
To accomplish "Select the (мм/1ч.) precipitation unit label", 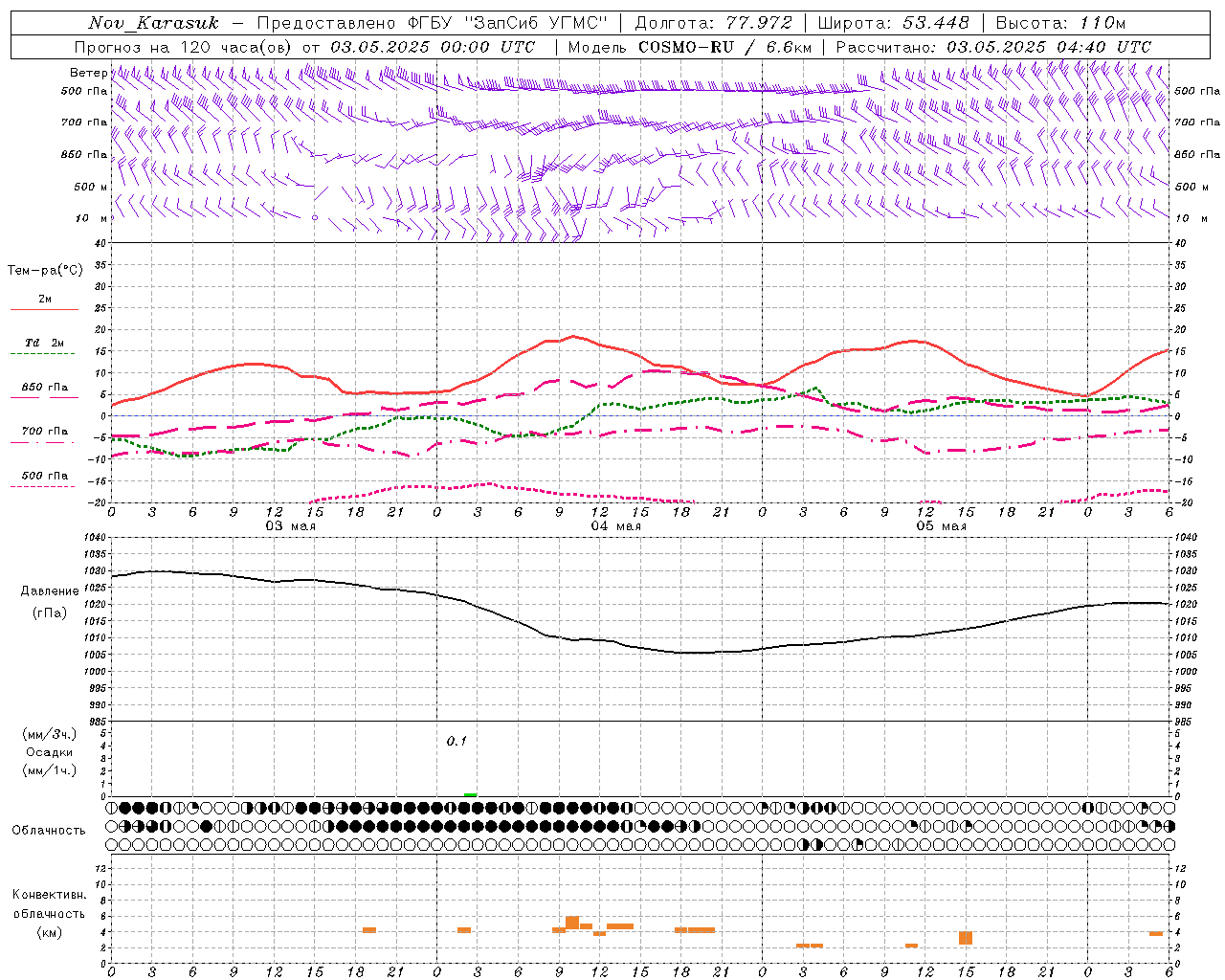I will (50, 770).
